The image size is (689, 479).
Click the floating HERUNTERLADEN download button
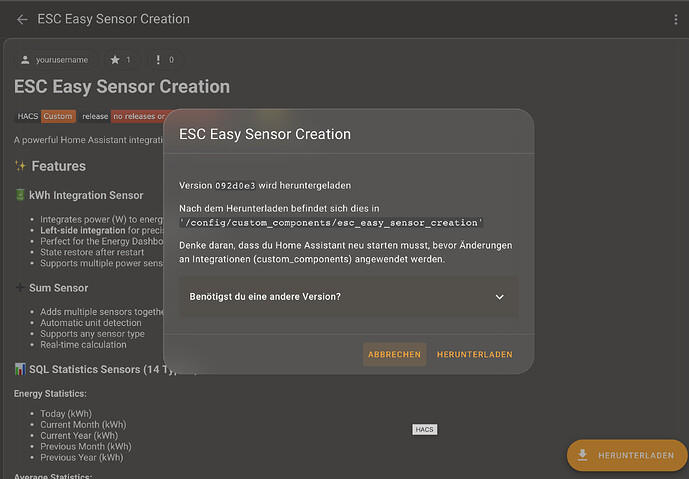[627, 455]
